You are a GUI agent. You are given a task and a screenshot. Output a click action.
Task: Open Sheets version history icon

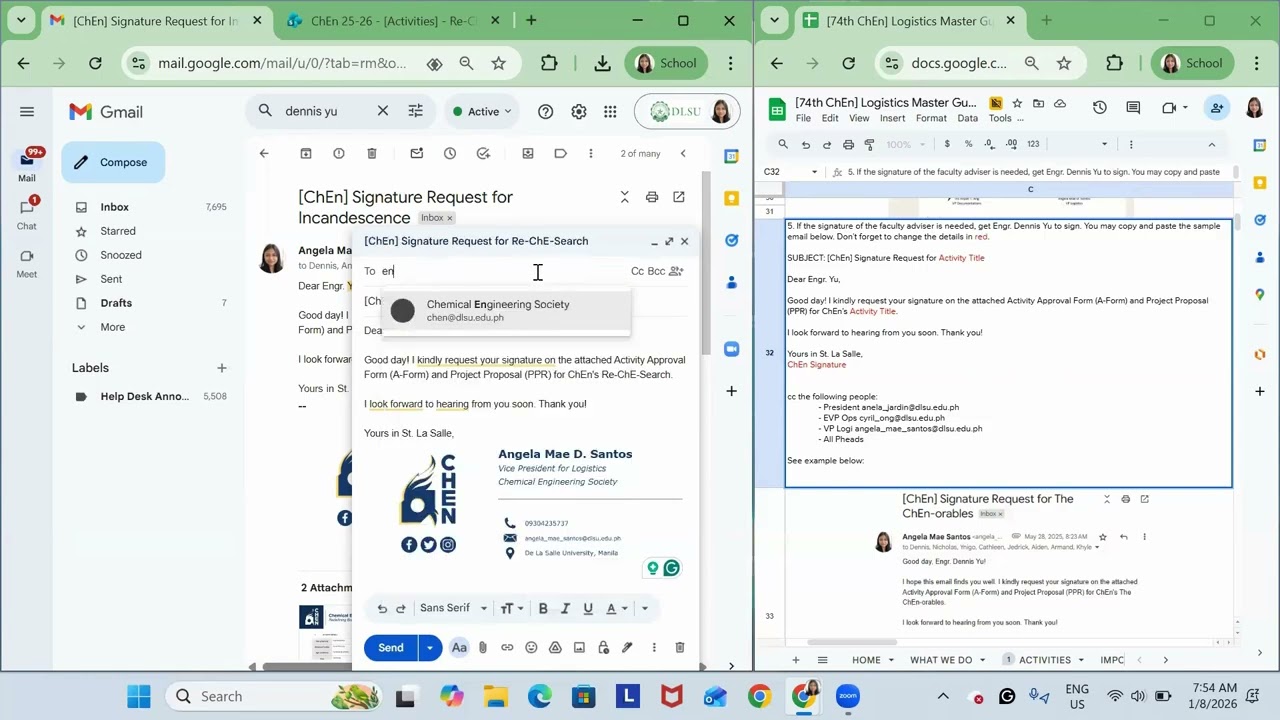(x=1100, y=107)
